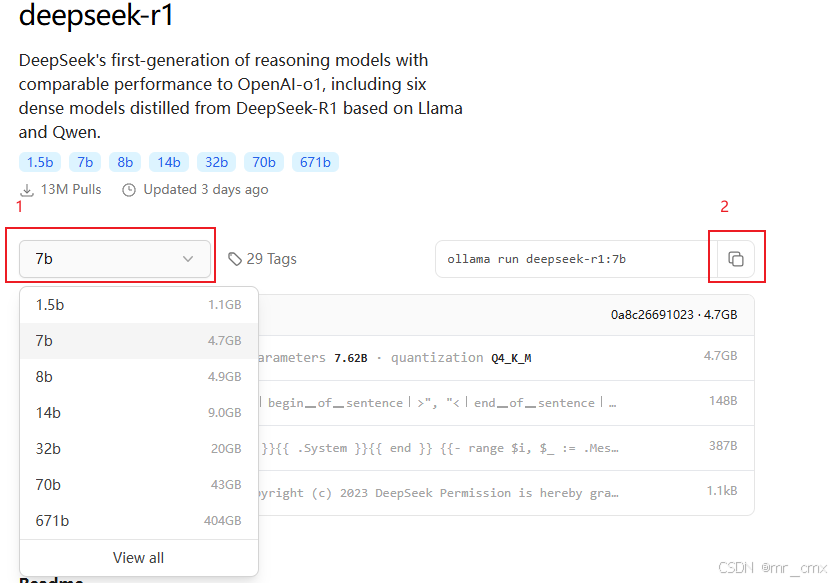Click the 70b blue tag badge
837x583 pixels.
point(264,162)
